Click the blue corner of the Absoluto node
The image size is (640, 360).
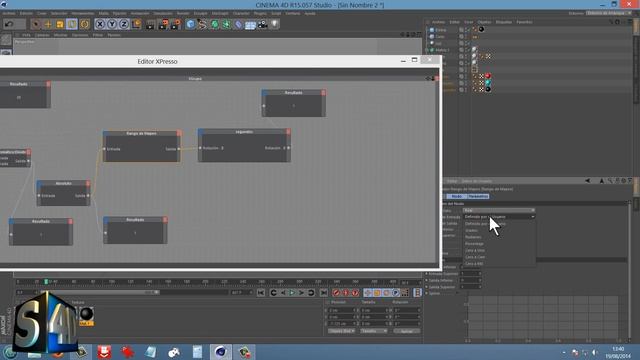39,184
